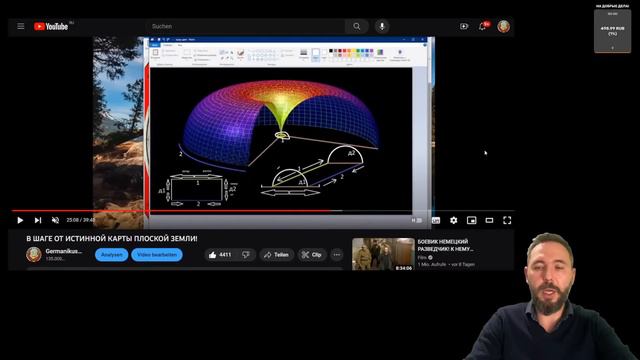Viewport: 640px width, 360px height.
Task: Open the Size dropdown in Paint ribbon
Action: pyautogui.click(x=303, y=54)
